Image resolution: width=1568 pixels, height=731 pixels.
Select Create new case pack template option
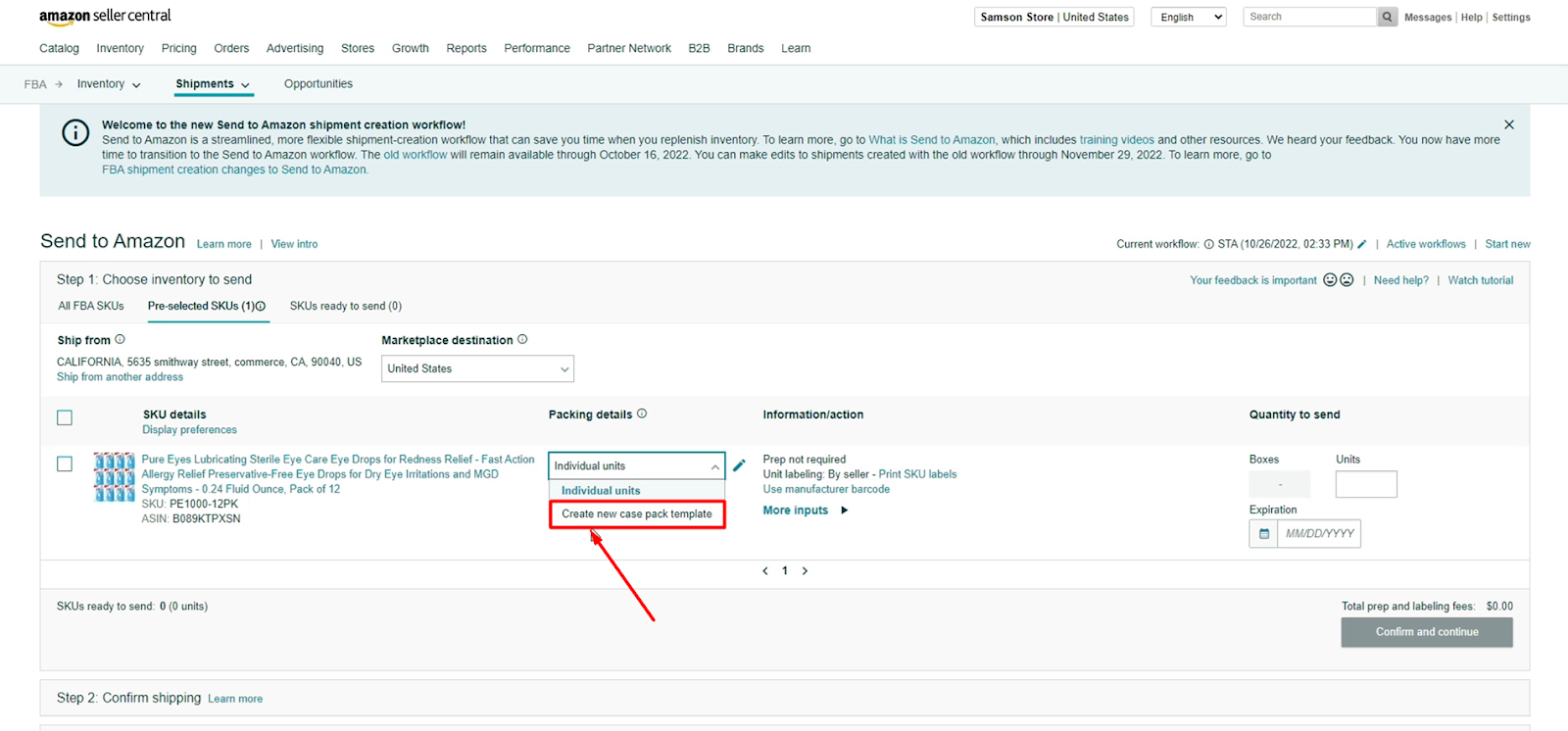tap(637, 513)
